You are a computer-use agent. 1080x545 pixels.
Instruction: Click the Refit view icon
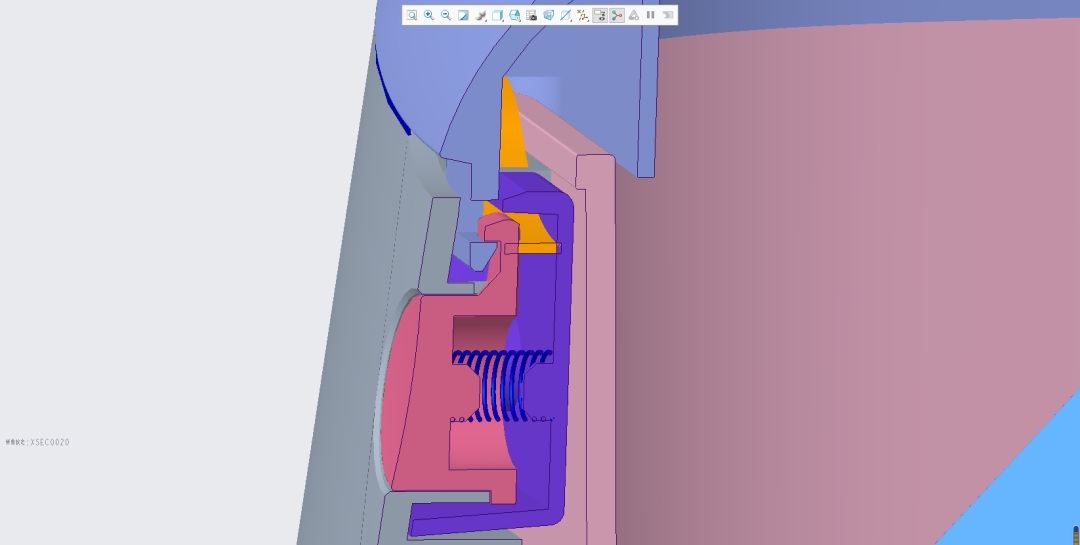coord(412,15)
